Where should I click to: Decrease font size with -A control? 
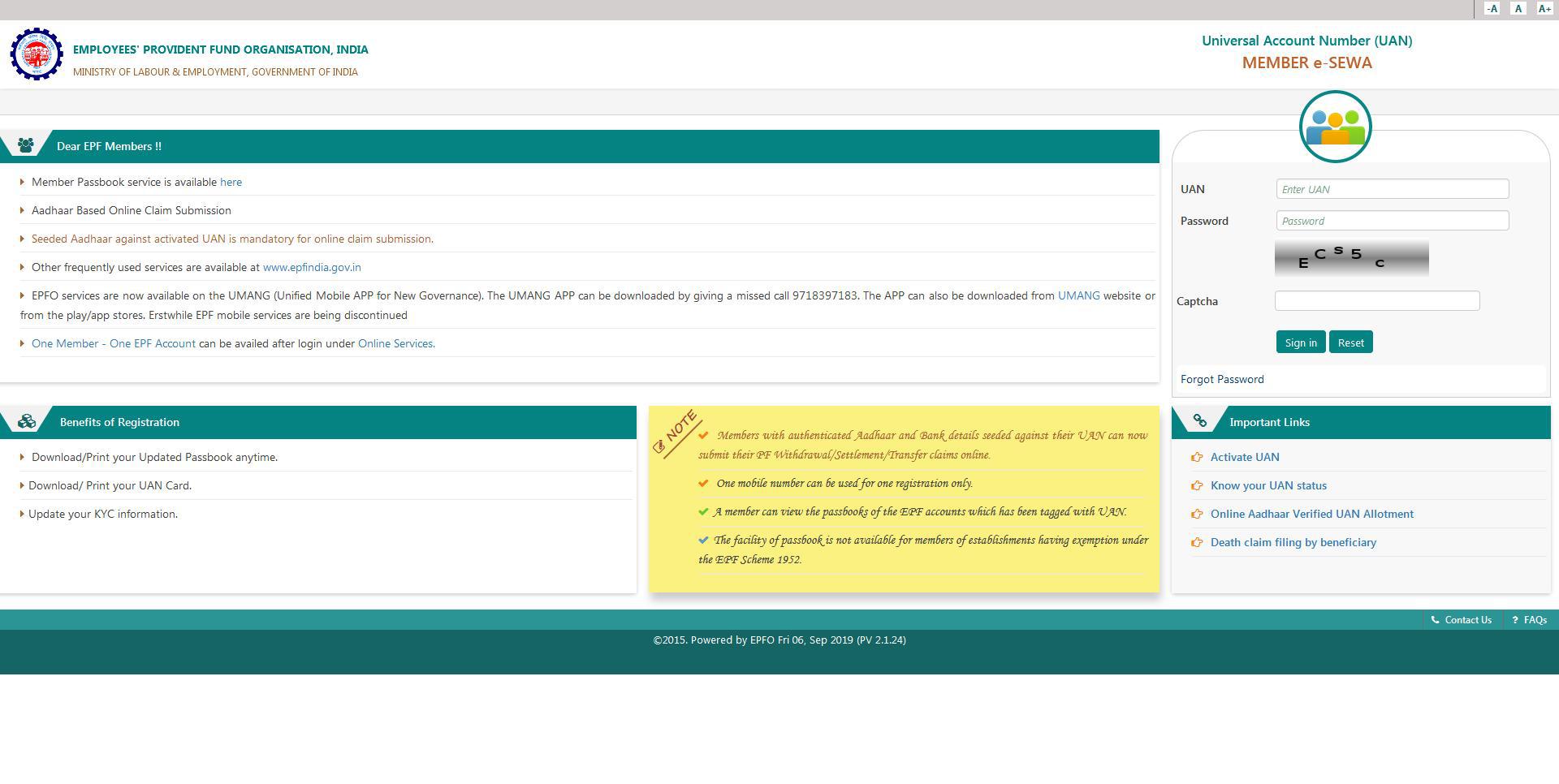(x=1491, y=8)
